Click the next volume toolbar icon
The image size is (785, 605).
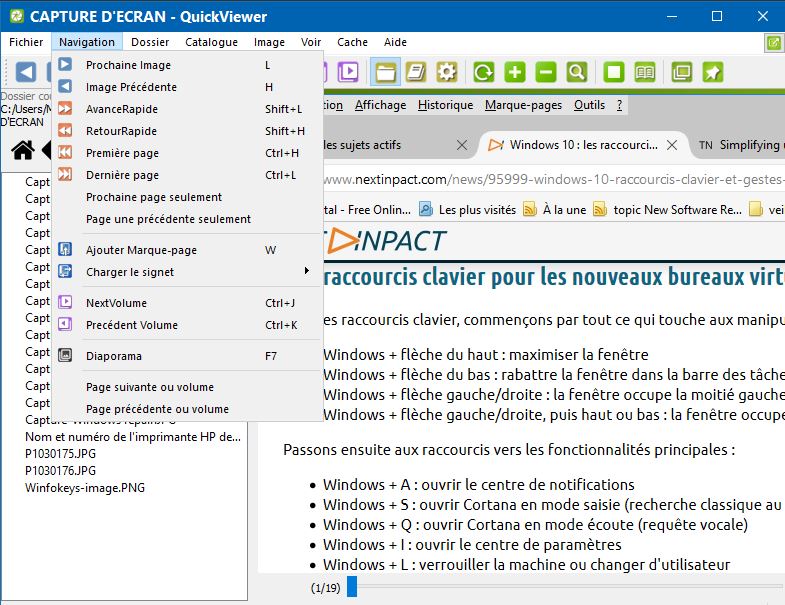pos(348,72)
